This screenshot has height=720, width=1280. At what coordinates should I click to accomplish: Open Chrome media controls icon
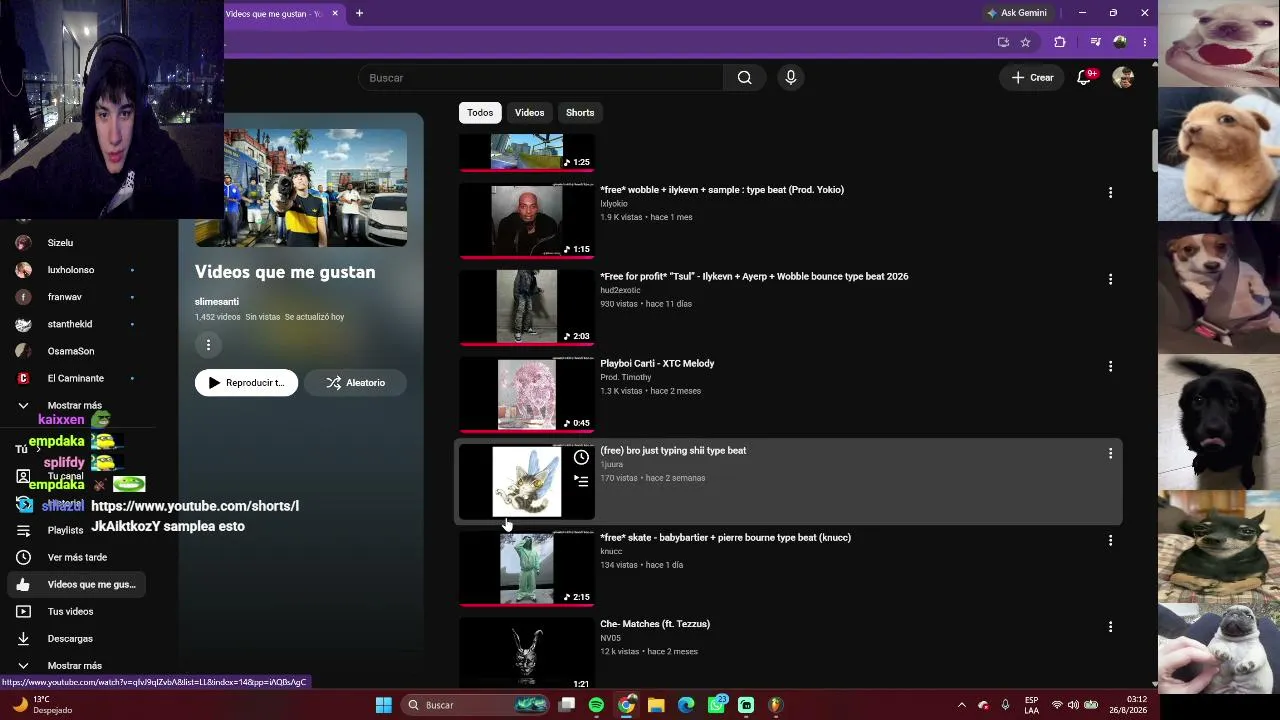(x=1095, y=42)
